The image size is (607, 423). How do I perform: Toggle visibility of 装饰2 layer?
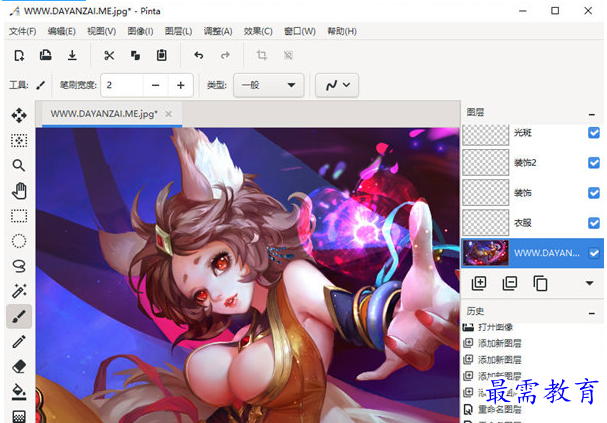pos(594,163)
